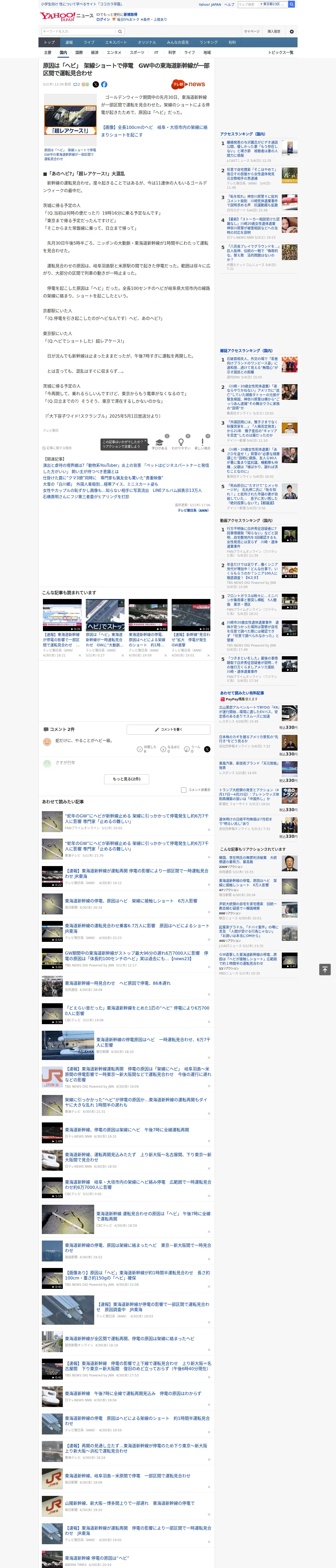The width and height of the screenshot is (336, 1568).
Task: Click the 共感した smiley reaction on comment
Action: tap(140, 749)
